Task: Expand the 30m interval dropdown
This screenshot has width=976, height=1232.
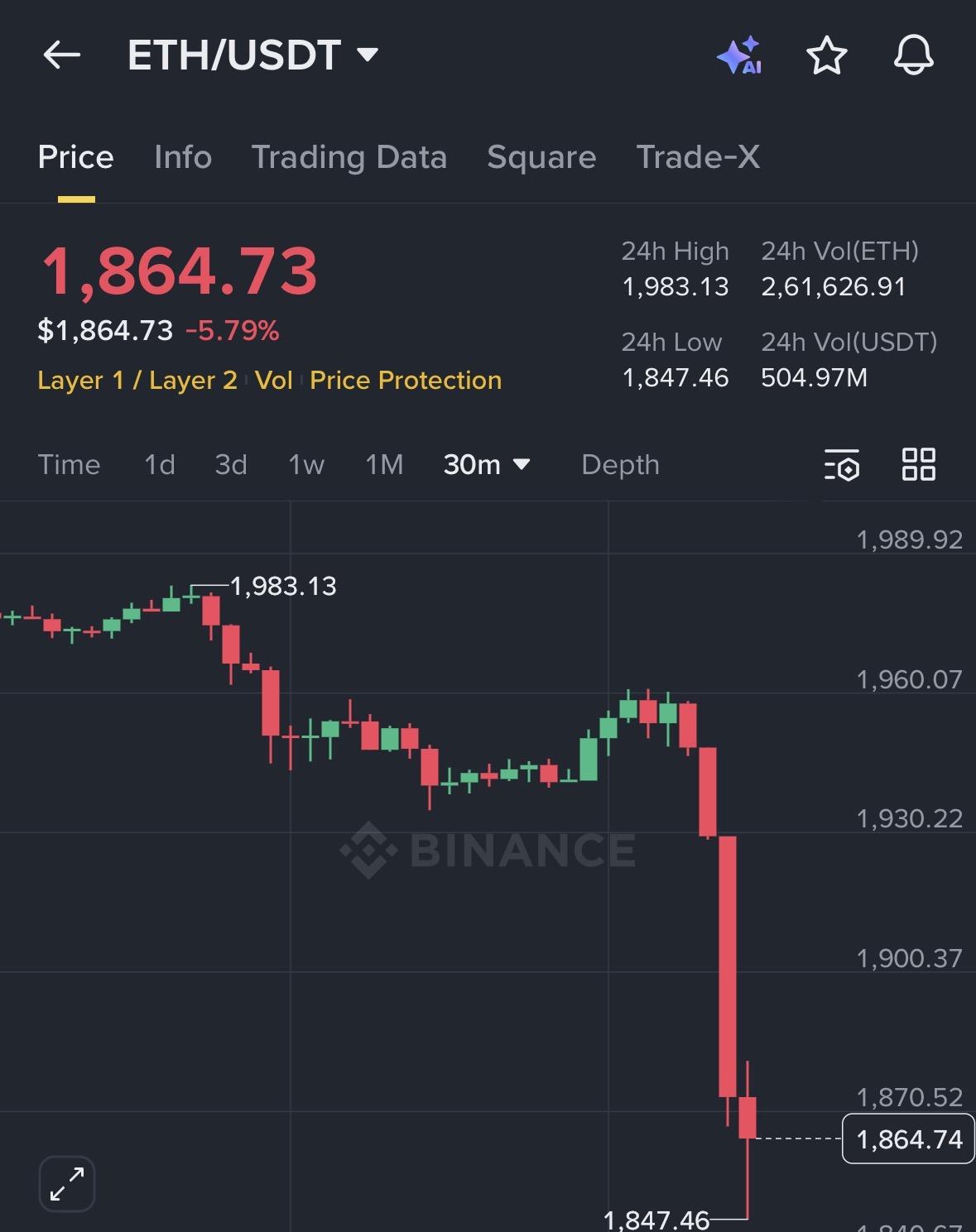Action: pyautogui.click(x=486, y=465)
